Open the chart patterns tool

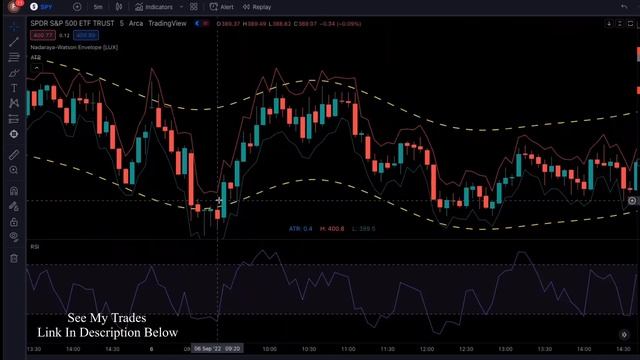pos(14,103)
